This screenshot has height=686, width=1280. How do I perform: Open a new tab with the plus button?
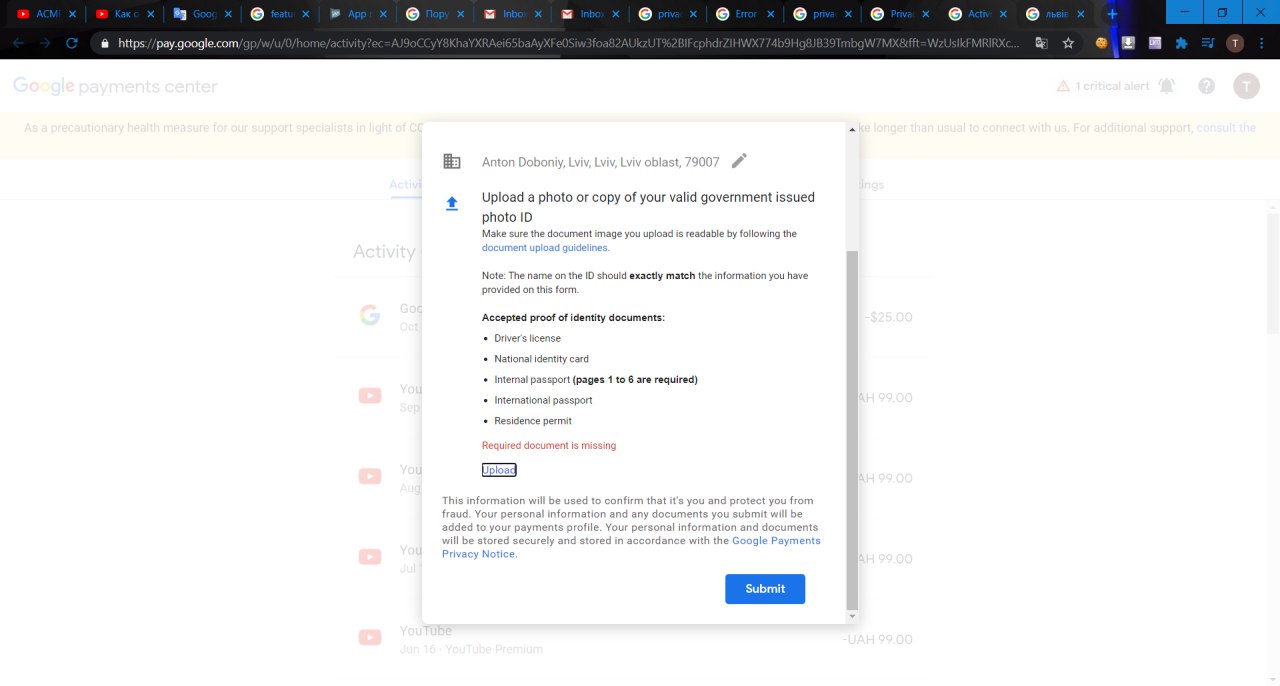point(1112,14)
